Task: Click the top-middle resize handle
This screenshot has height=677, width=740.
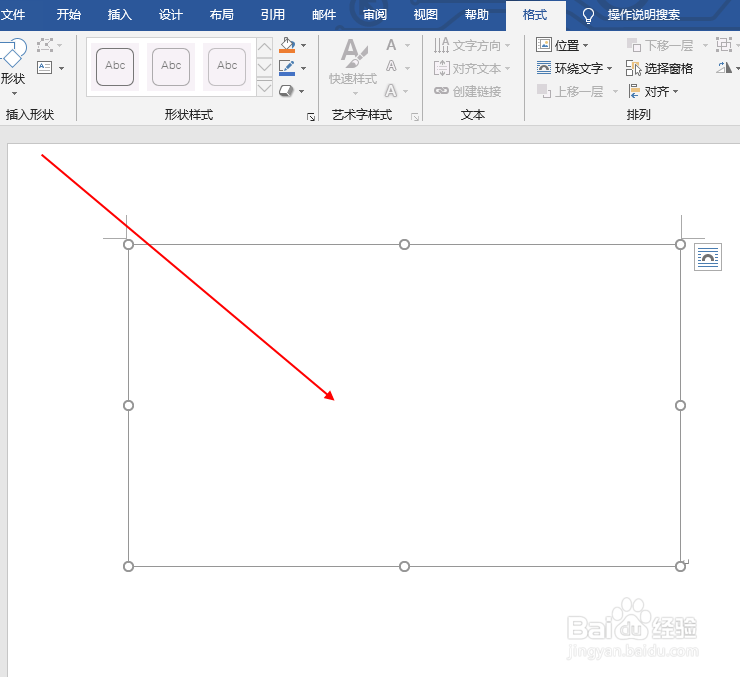Action: 404,244
